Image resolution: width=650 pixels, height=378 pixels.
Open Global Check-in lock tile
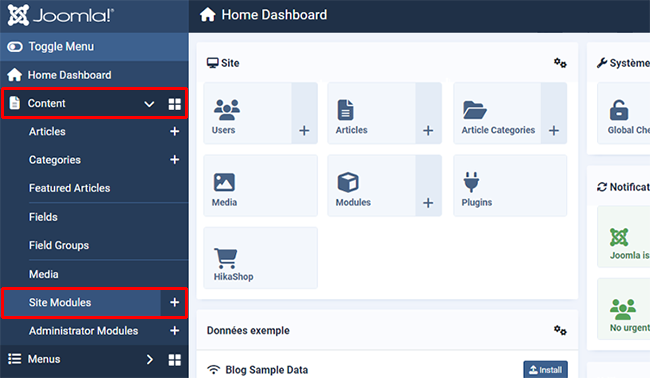pyautogui.click(x=623, y=113)
